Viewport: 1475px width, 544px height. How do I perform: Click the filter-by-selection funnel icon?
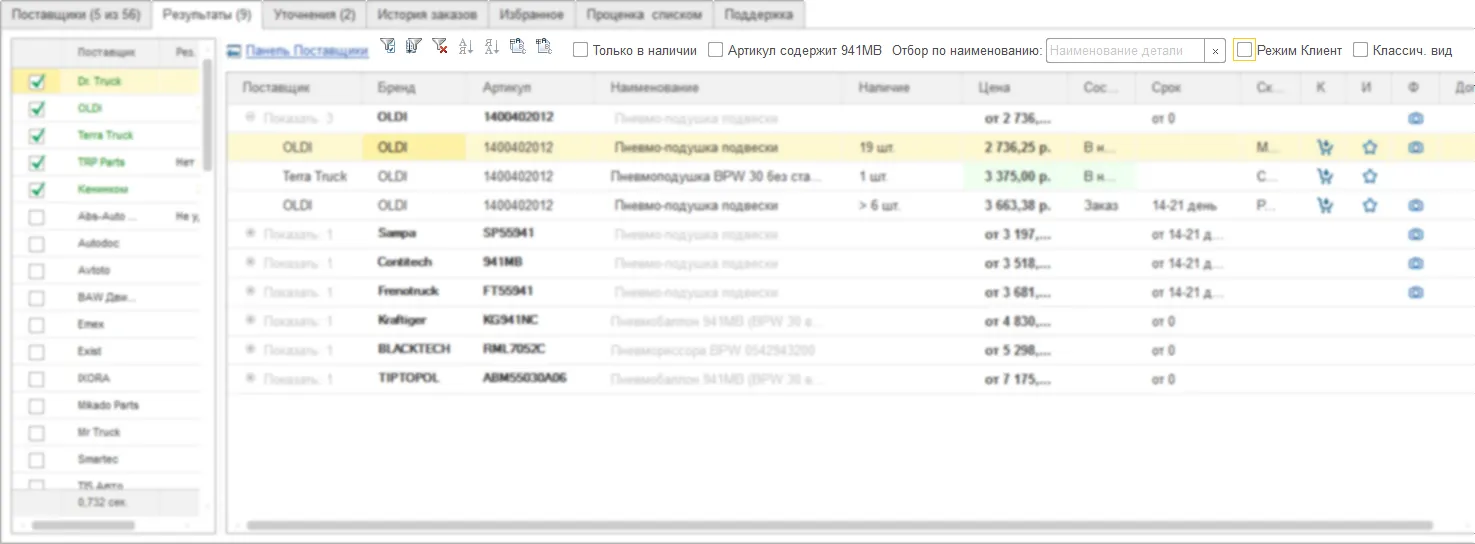click(388, 46)
